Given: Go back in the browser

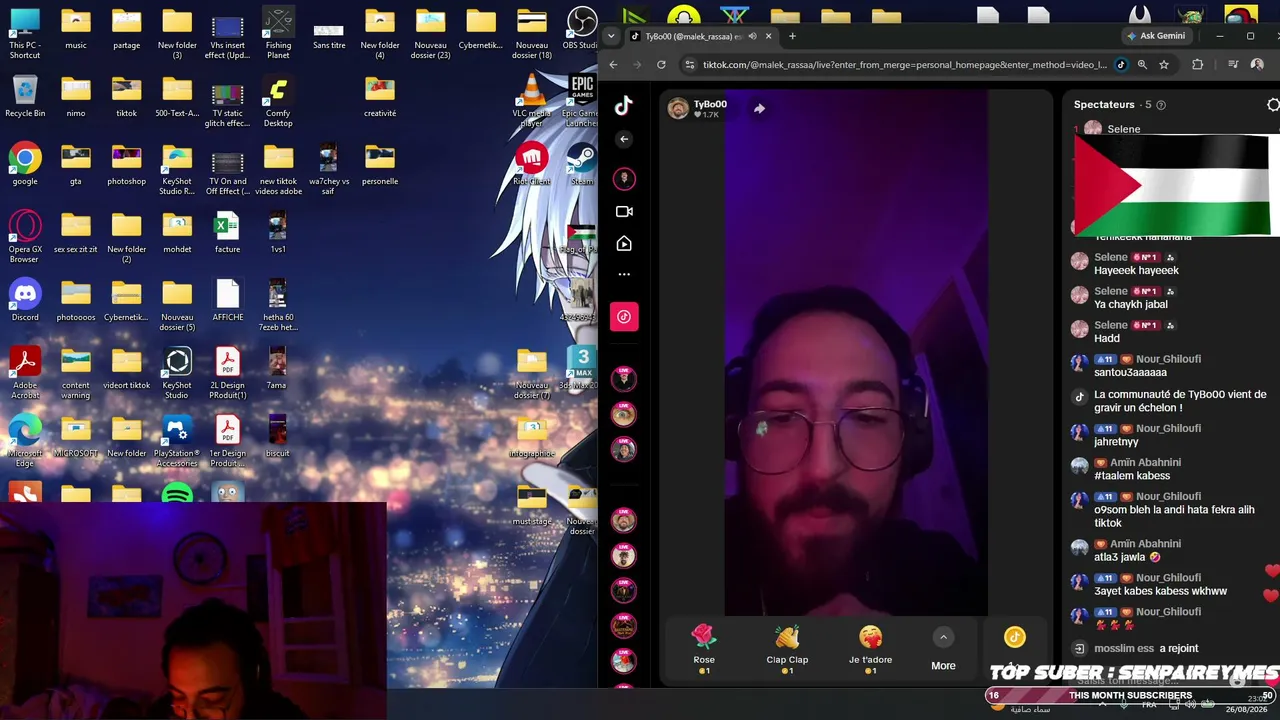Looking at the screenshot, I should 613,65.
